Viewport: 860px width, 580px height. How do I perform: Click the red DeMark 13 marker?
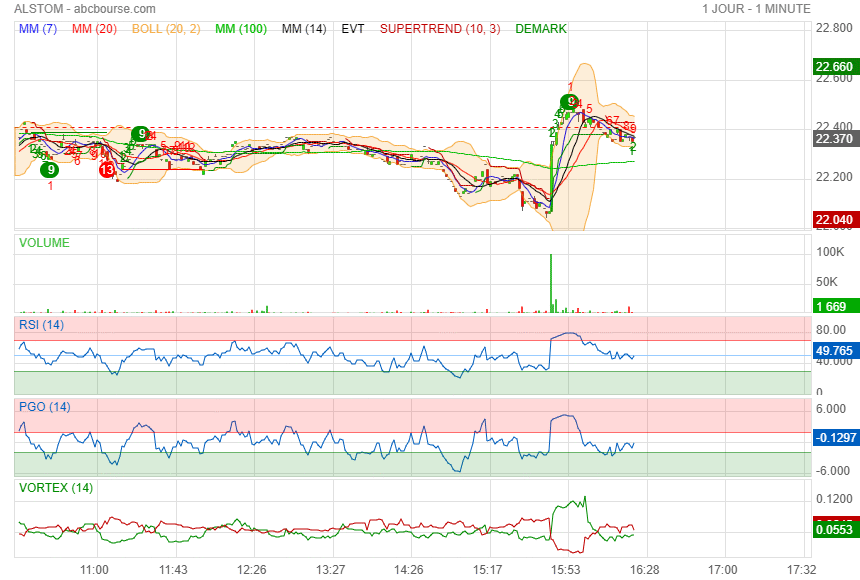point(107,170)
